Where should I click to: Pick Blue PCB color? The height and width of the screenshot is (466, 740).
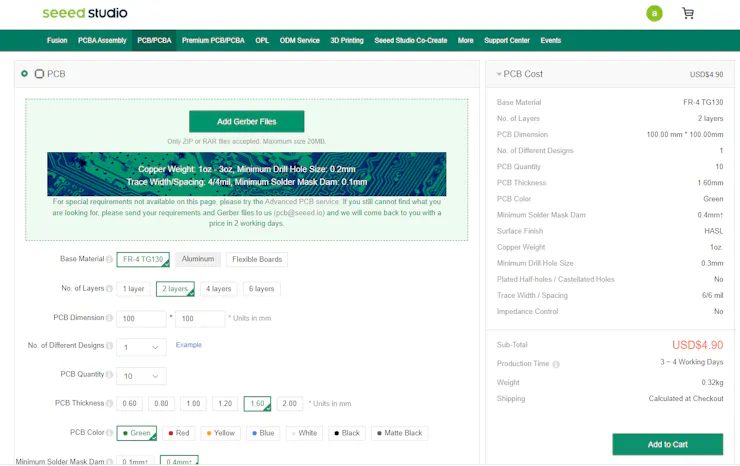[x=263, y=433]
